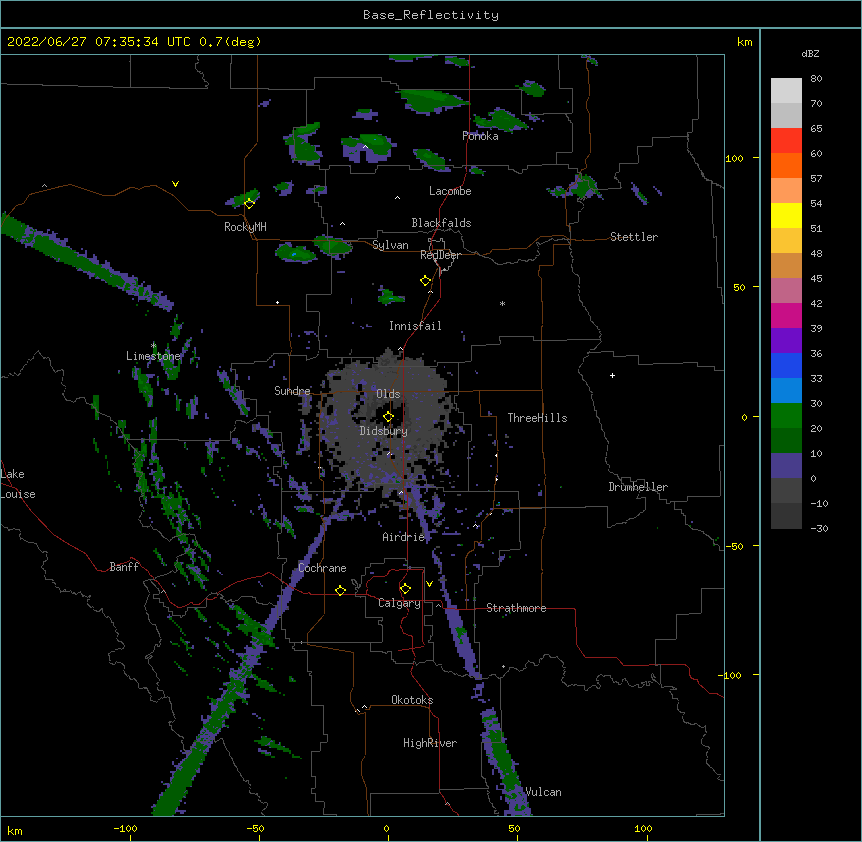This screenshot has height=842, width=862.
Task: Click the red 65 dBZ legend swatch
Action: pyautogui.click(x=786, y=140)
